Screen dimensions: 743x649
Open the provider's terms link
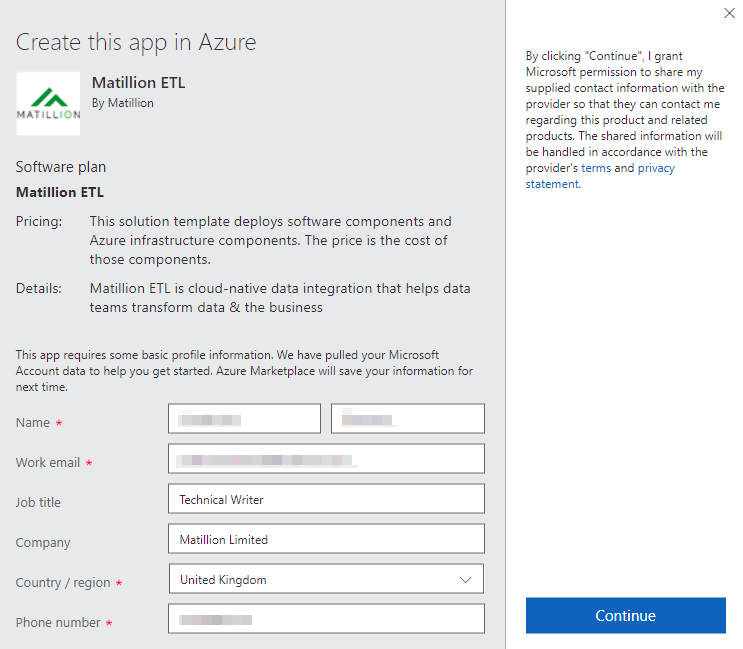[596, 168]
